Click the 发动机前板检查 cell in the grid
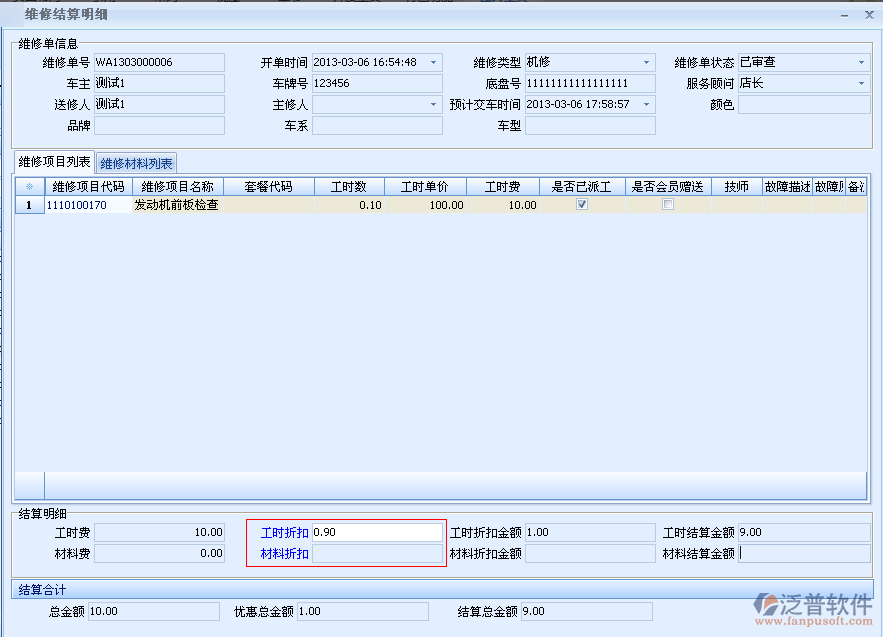The height and width of the screenshot is (637, 883). pos(177,205)
